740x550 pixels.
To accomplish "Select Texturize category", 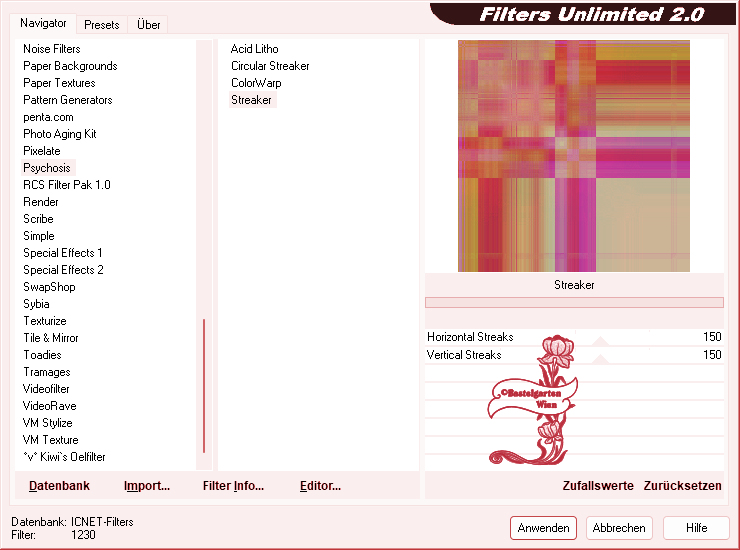I will pos(45,321).
